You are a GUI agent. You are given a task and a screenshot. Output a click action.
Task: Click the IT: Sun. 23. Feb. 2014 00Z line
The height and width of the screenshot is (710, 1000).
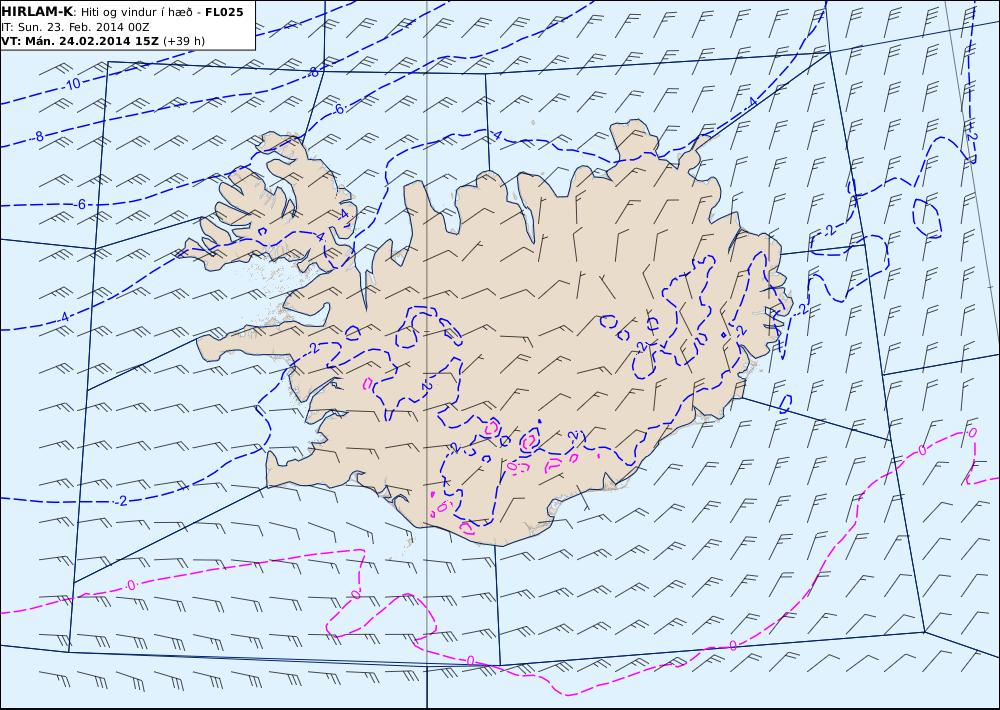(75, 27)
